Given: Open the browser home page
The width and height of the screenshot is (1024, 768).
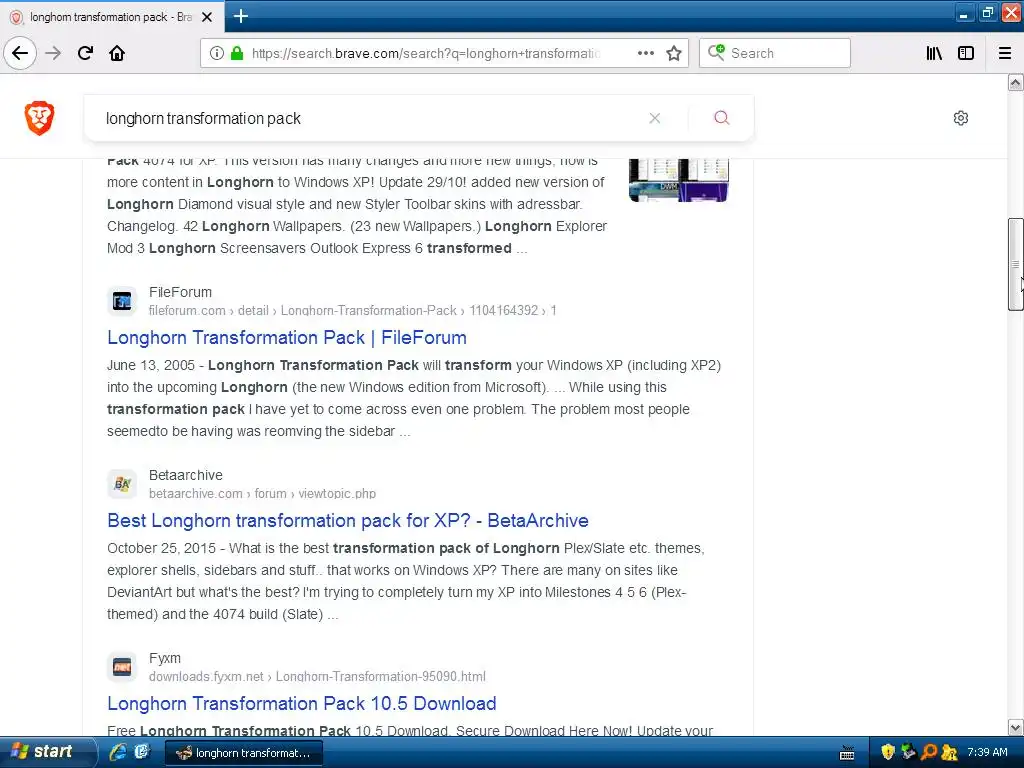Looking at the screenshot, I should click(117, 53).
